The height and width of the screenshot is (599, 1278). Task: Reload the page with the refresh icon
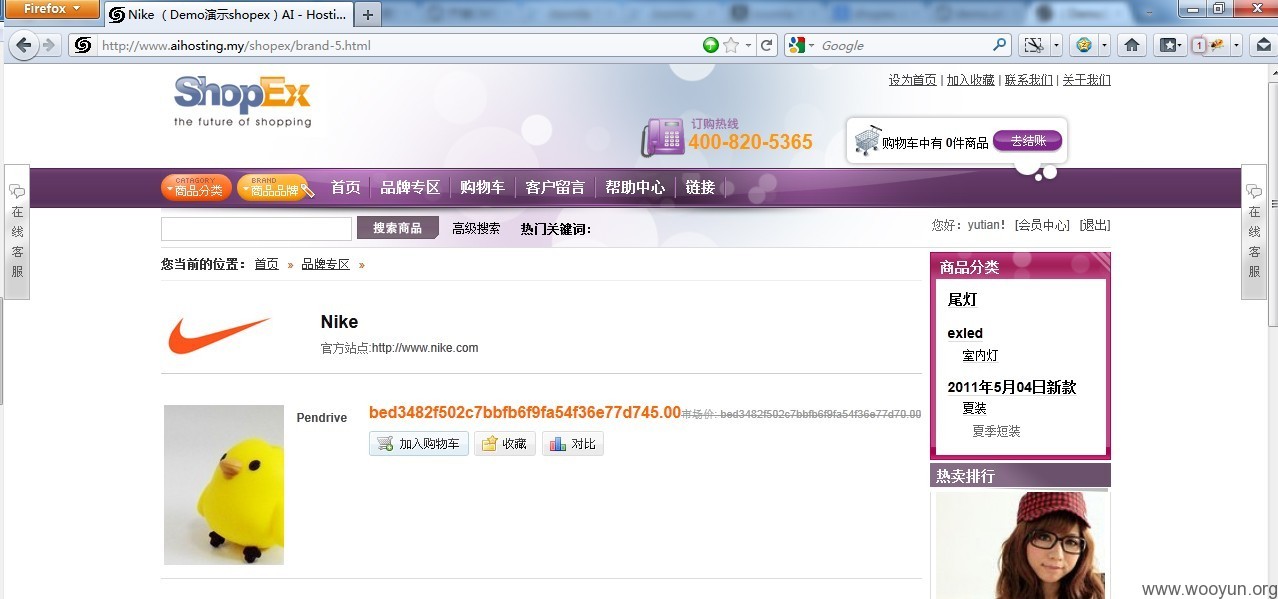[767, 45]
